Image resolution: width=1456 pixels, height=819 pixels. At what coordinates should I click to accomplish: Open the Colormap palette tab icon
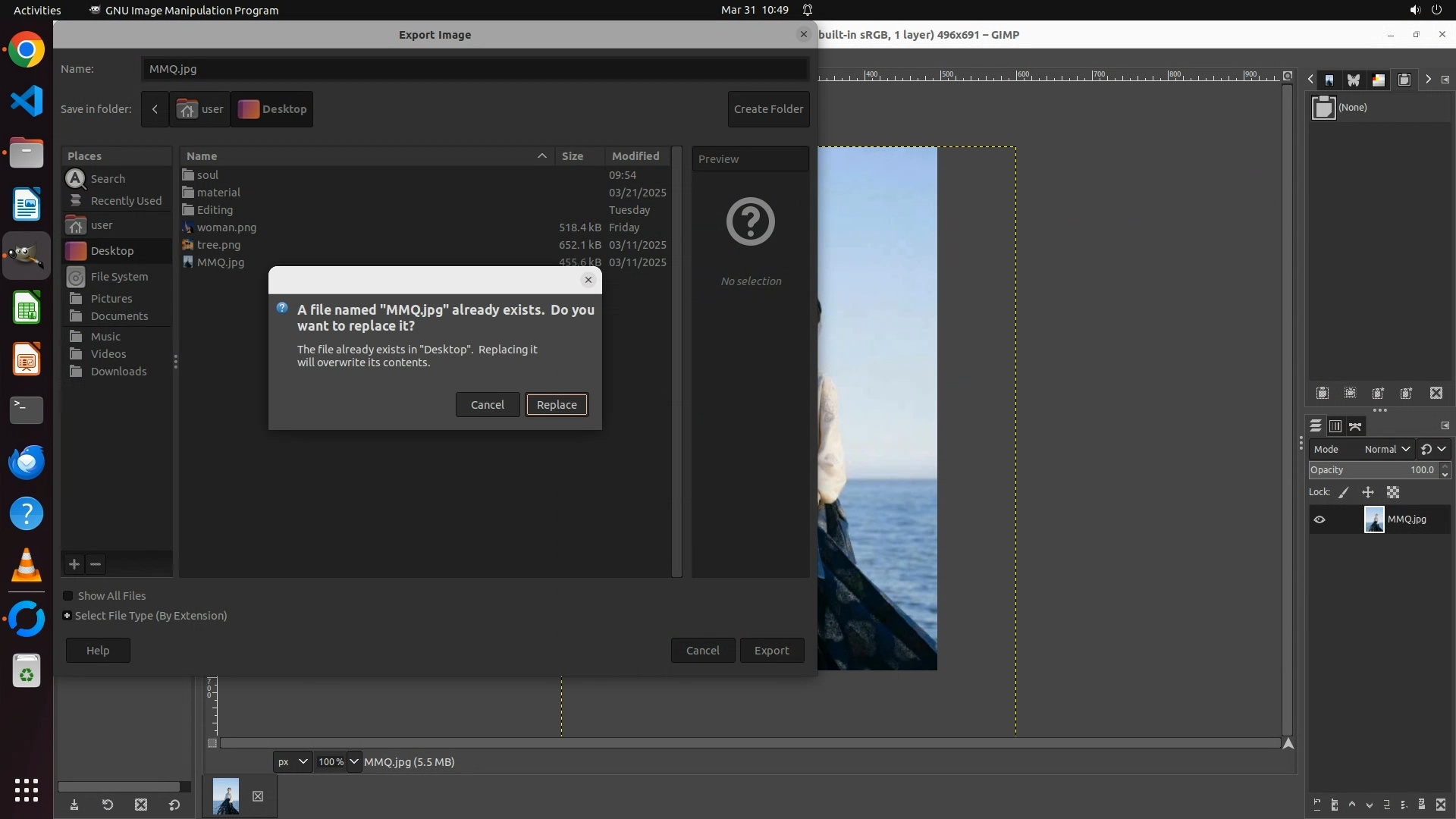click(x=1379, y=80)
